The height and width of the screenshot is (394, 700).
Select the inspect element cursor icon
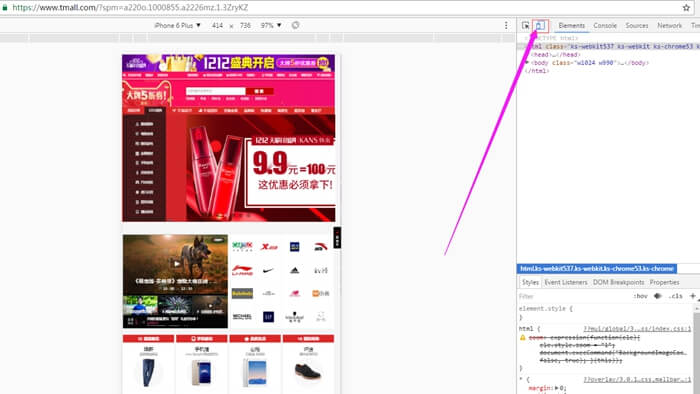point(525,26)
